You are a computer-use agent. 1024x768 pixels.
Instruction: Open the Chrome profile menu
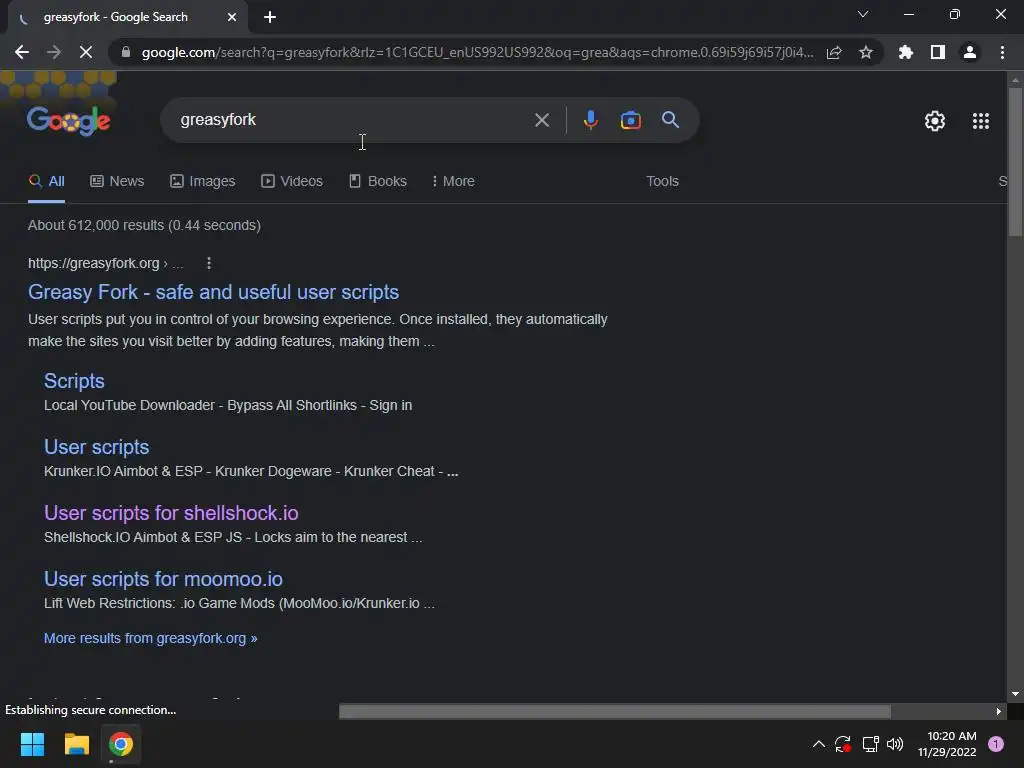click(x=970, y=52)
